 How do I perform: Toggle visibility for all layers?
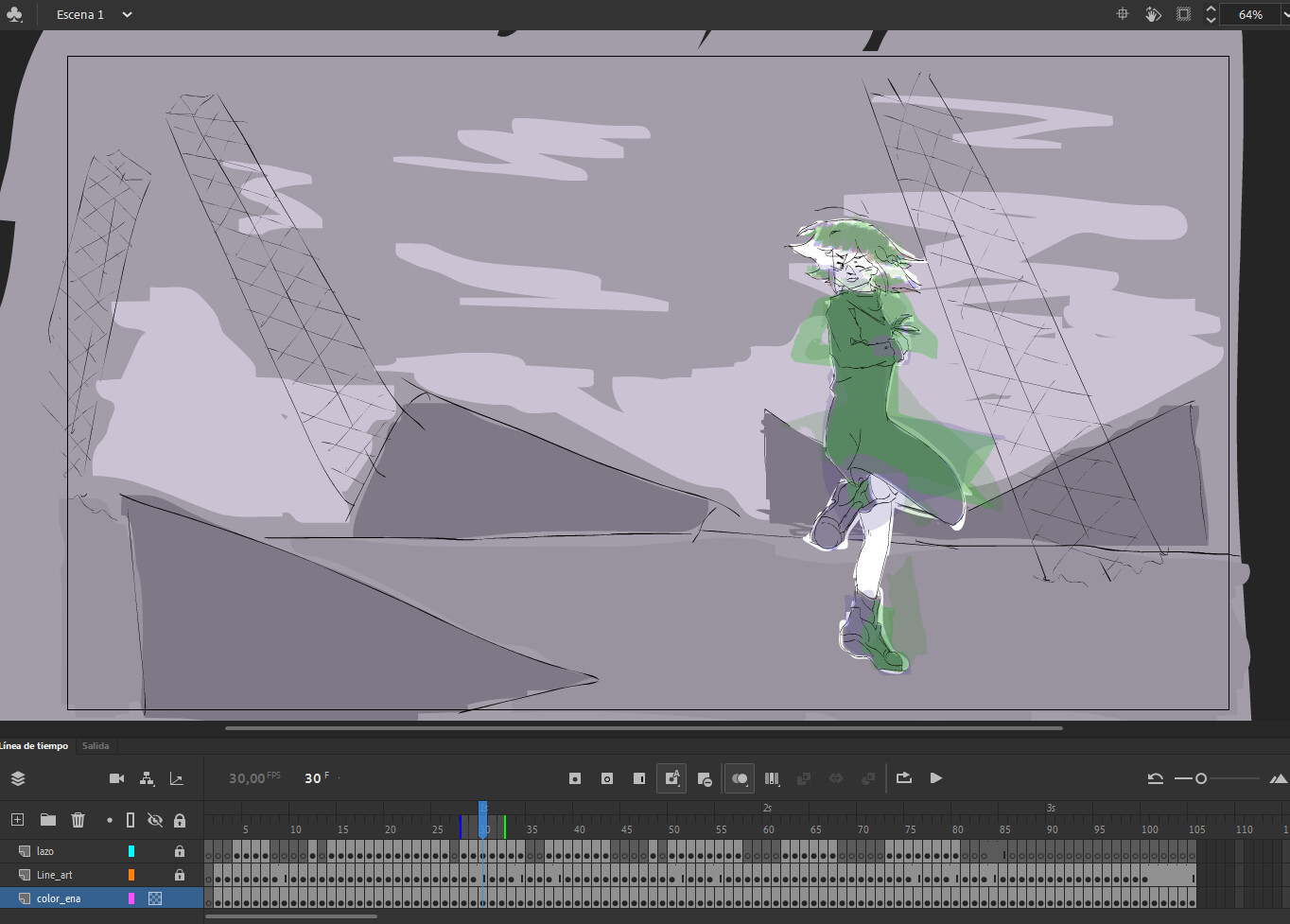coord(154,820)
